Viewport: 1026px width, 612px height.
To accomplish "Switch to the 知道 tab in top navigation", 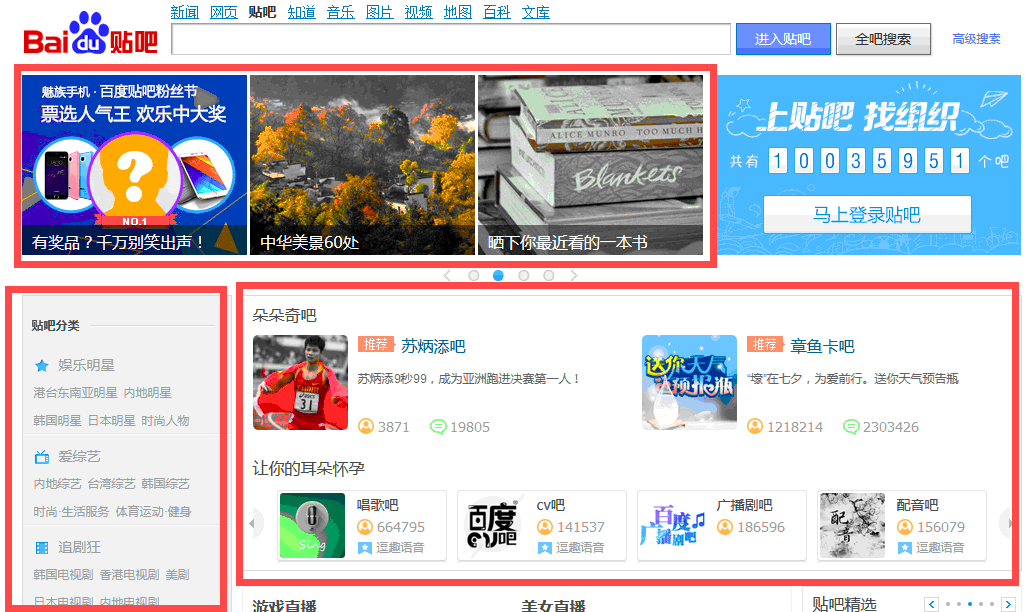I will [301, 12].
